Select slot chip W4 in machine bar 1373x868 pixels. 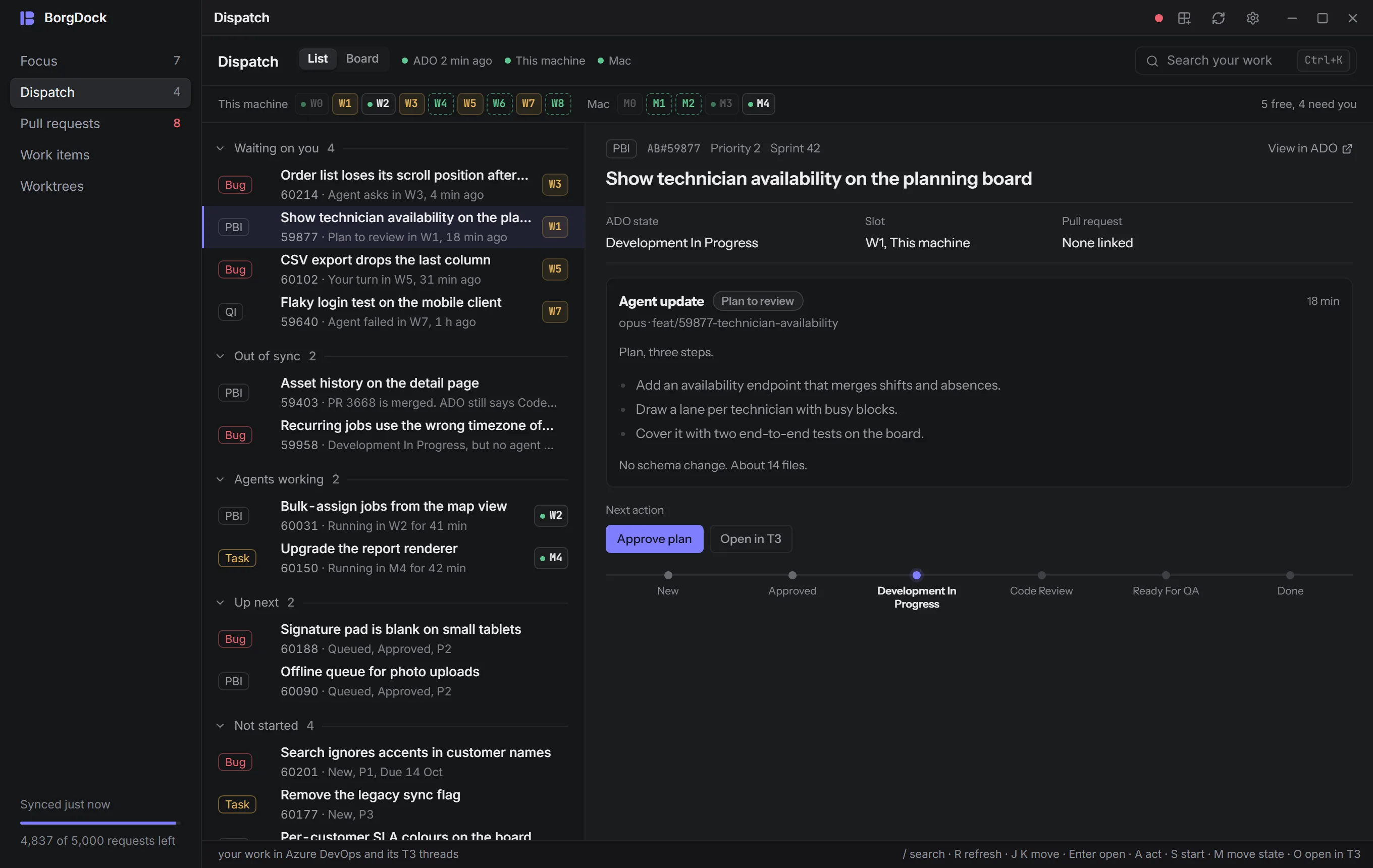[x=440, y=104]
